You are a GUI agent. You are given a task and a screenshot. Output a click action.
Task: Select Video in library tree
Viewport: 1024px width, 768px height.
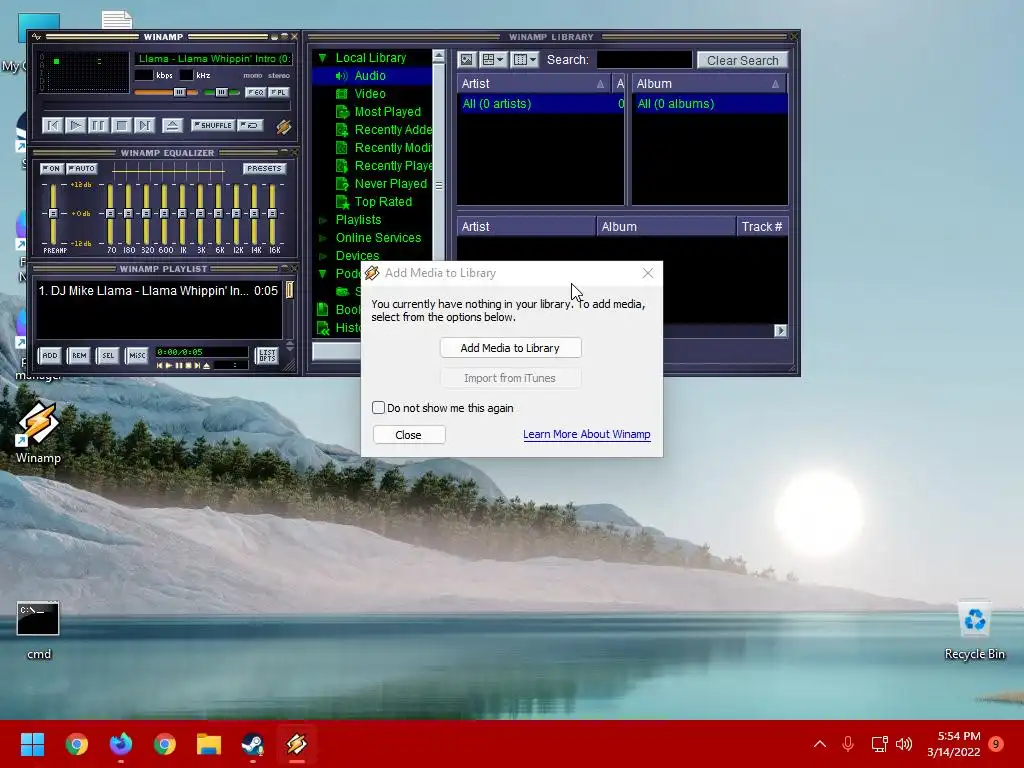tap(370, 93)
